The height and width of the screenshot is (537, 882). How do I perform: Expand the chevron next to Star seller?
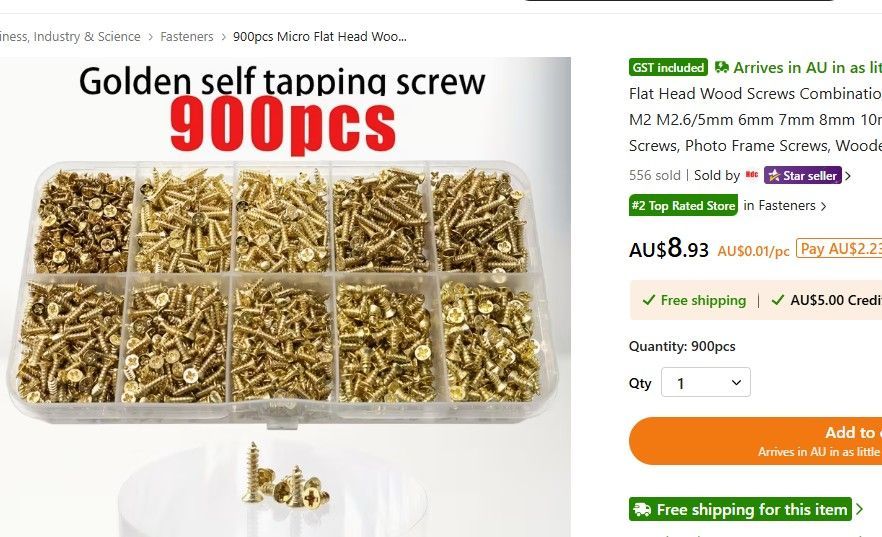(848, 176)
